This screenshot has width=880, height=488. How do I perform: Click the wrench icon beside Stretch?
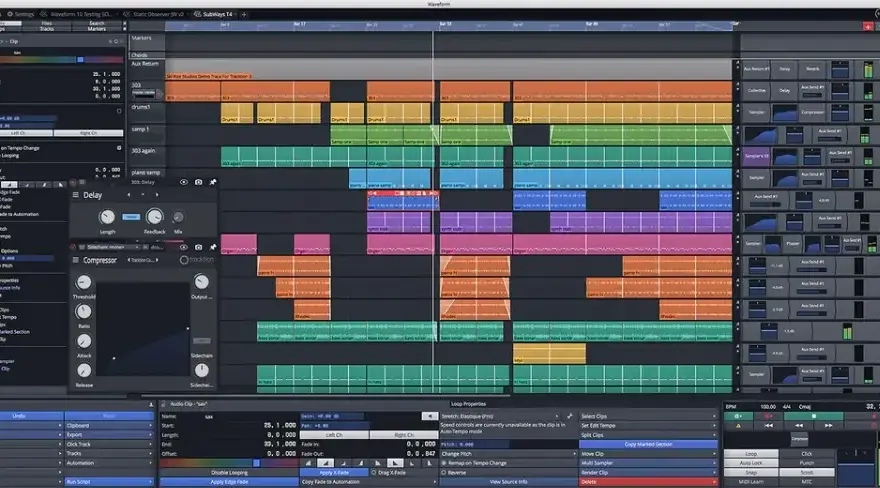[x=570, y=416]
